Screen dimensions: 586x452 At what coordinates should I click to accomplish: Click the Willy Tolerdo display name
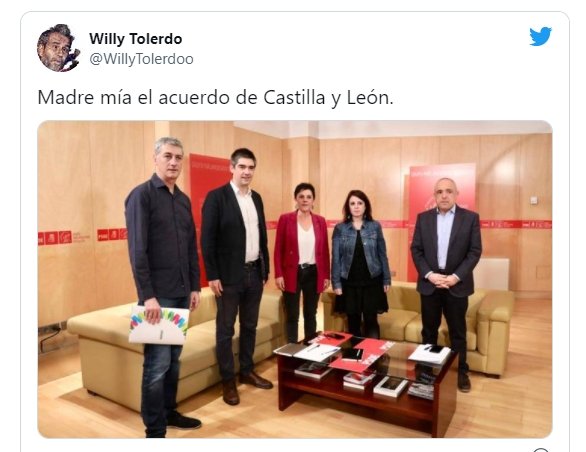point(136,39)
